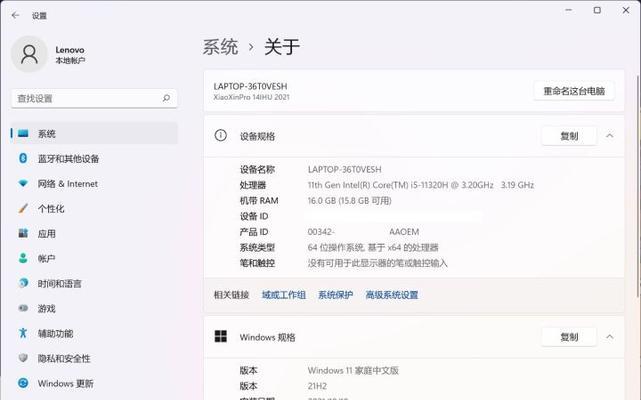Image resolution: width=641 pixels, height=400 pixels.
Task: Select 系统 in the sidebar
Action: click(x=94, y=133)
